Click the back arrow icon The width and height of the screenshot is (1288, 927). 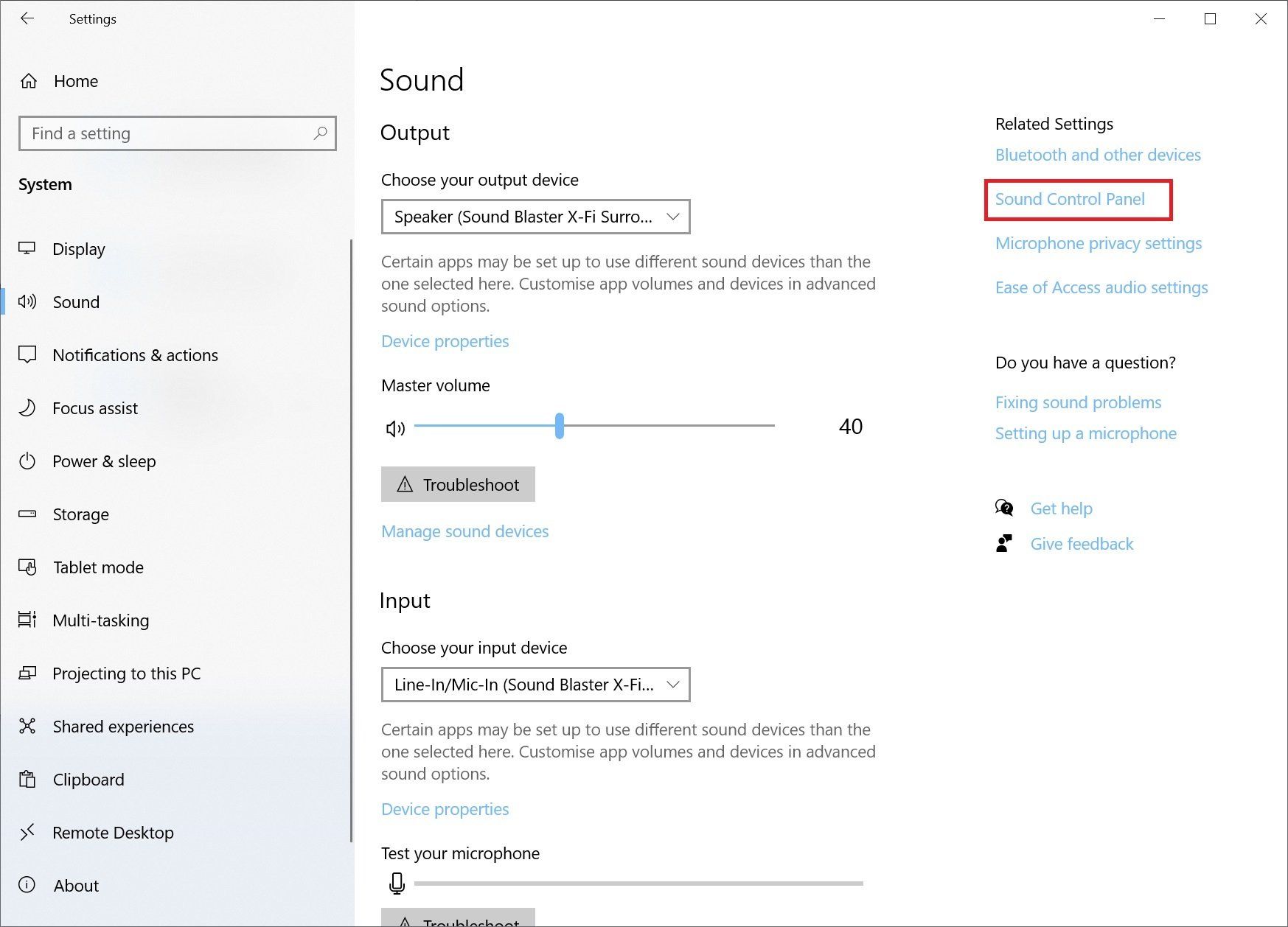pos(27,18)
